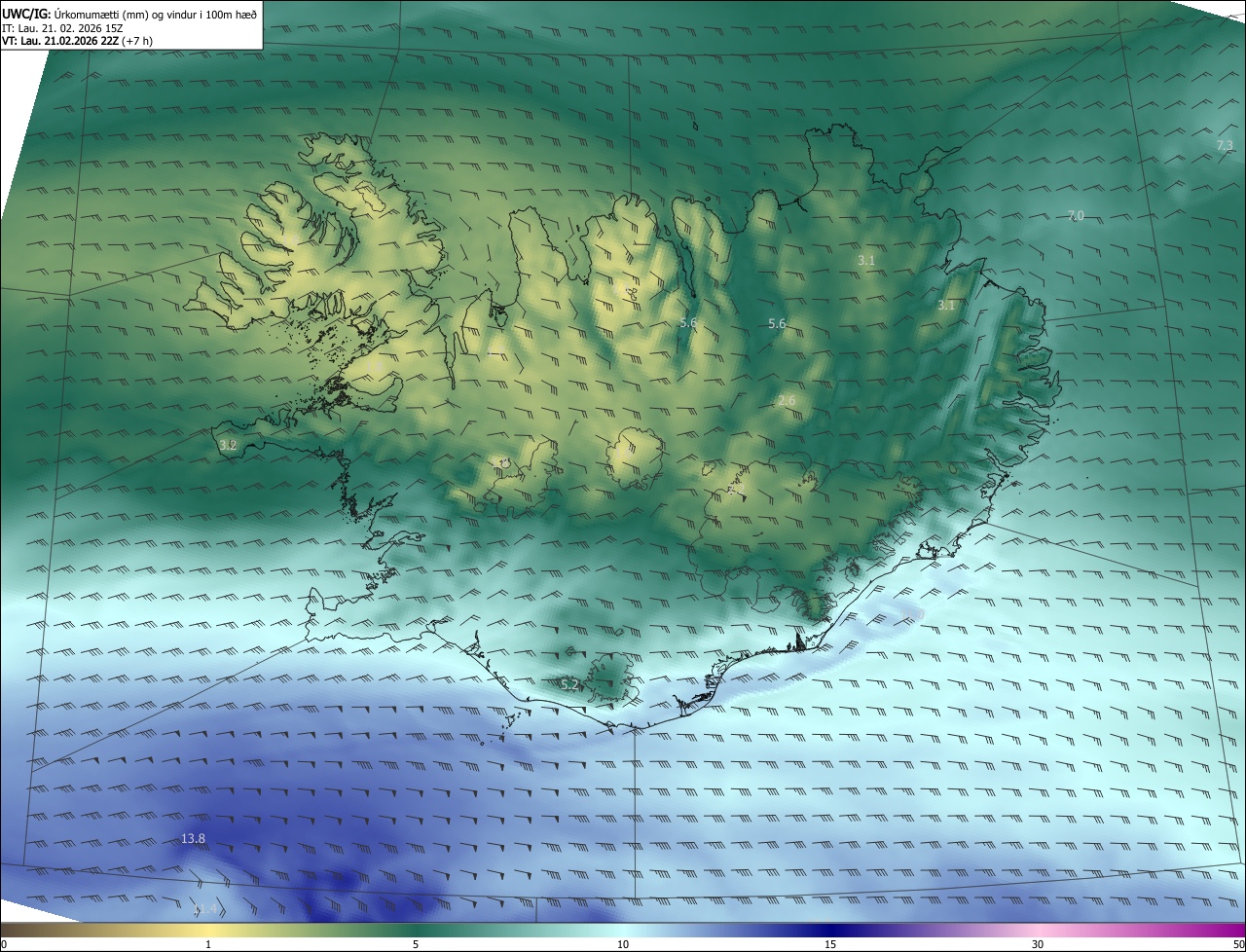Click the legend tick labelled 30
Image resolution: width=1246 pixels, height=952 pixels.
point(1038,944)
